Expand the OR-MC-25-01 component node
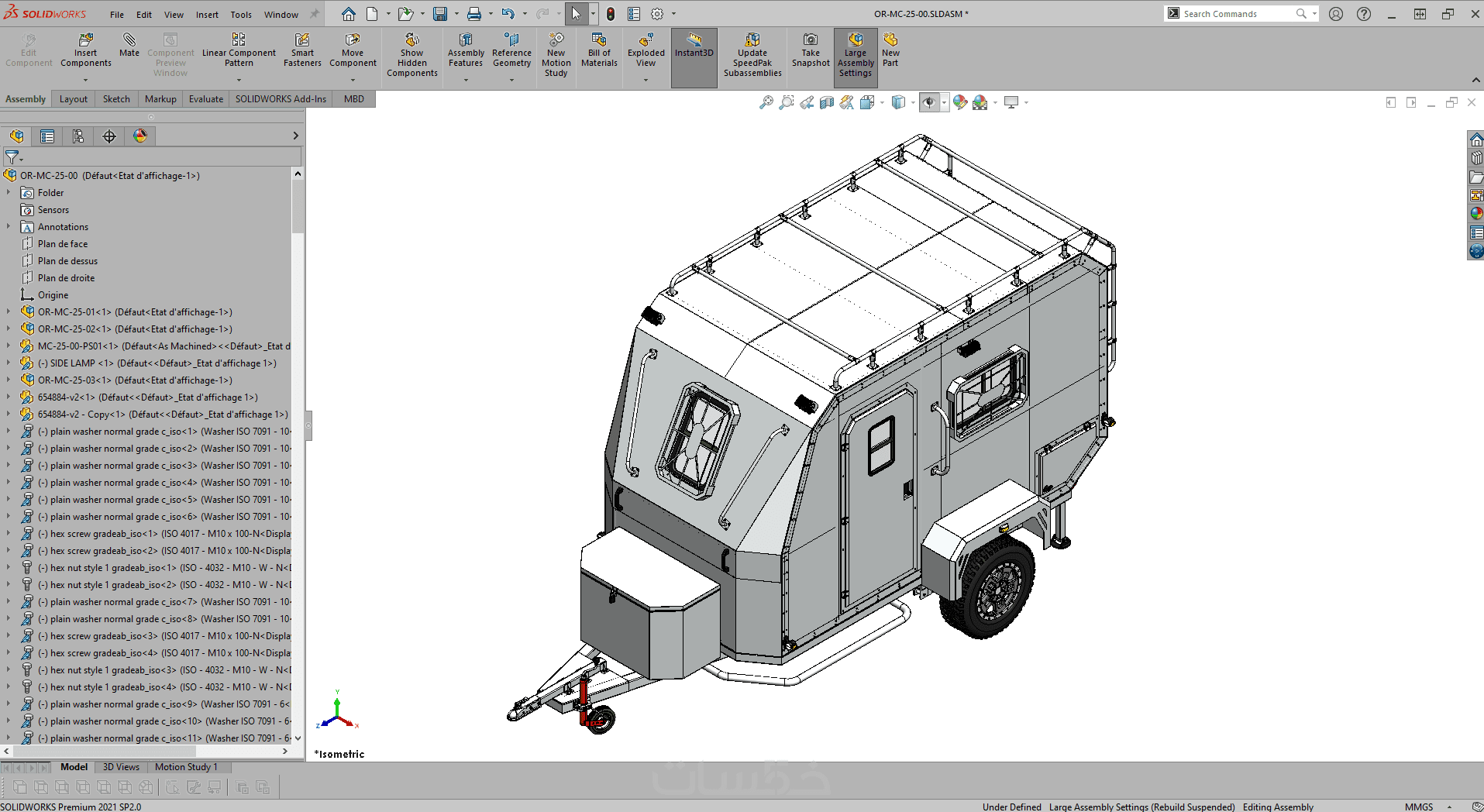 (9, 312)
